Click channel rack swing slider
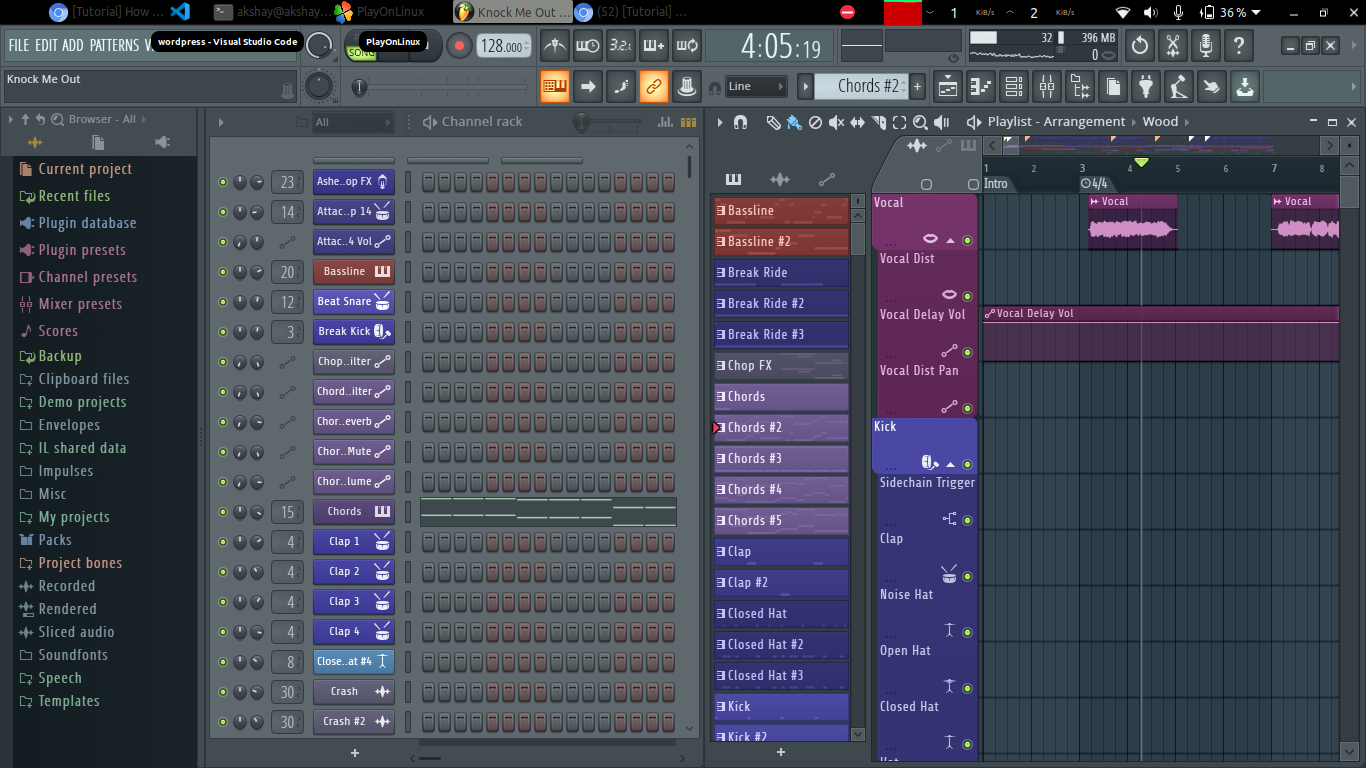Screen dimensions: 1366x768 [609, 122]
